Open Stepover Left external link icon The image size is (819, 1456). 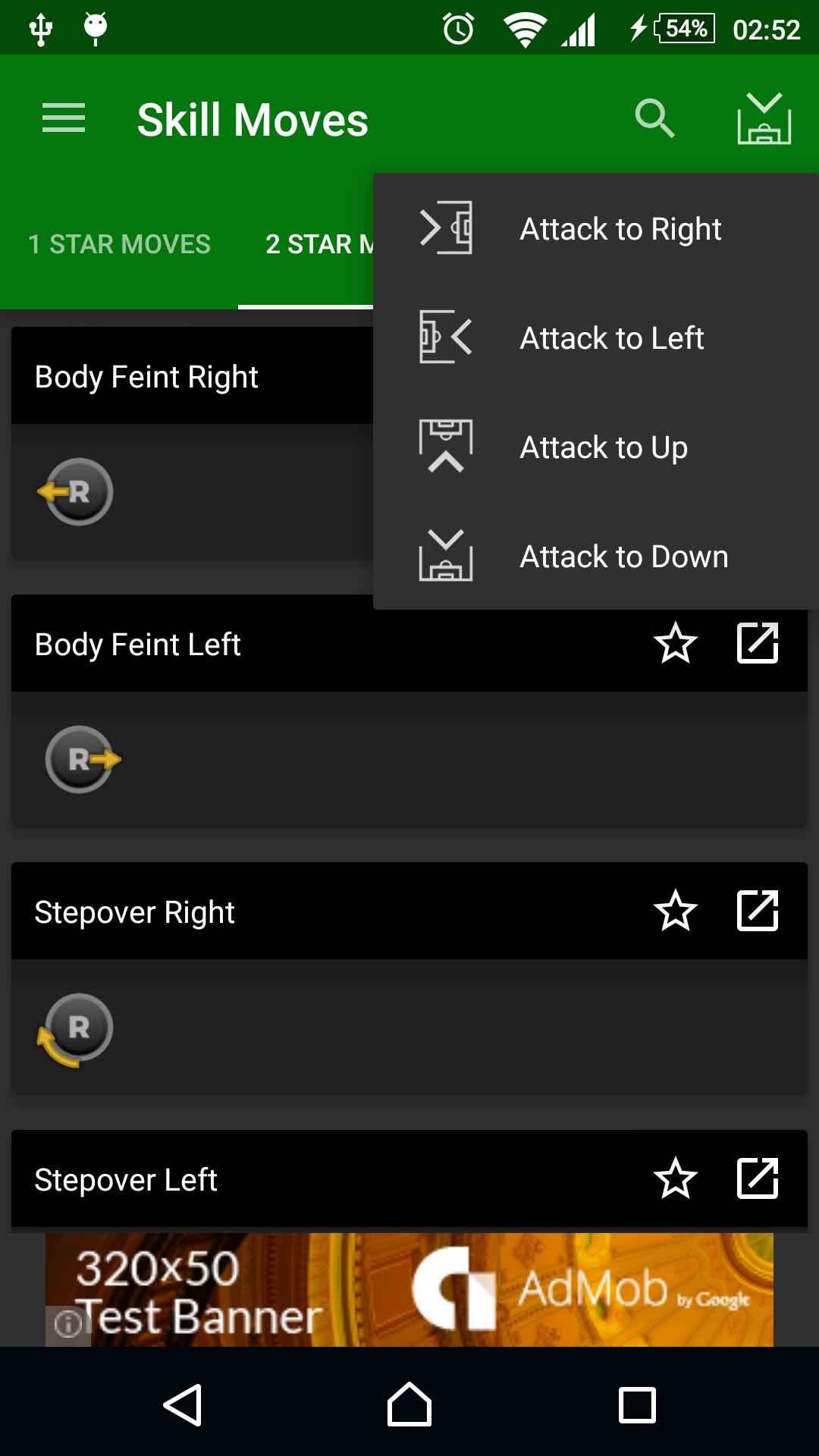point(758,1178)
